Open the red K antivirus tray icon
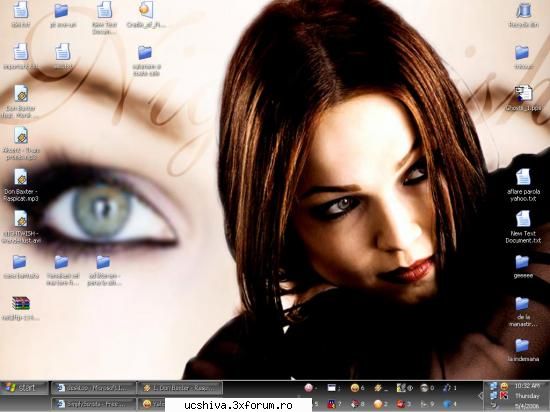 coord(504,396)
